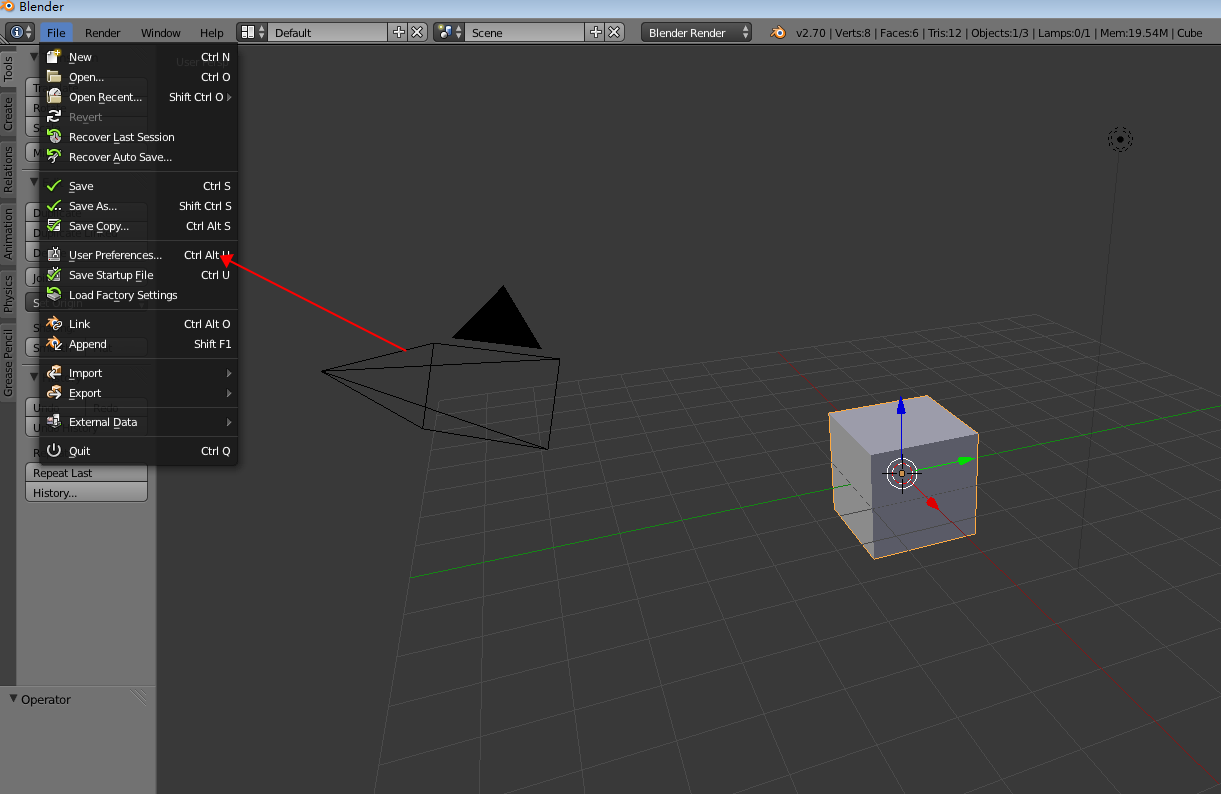Screen dimensions: 1221x794
Task: Click the scene datablock icon beside Scene
Action: pyautogui.click(x=443, y=31)
